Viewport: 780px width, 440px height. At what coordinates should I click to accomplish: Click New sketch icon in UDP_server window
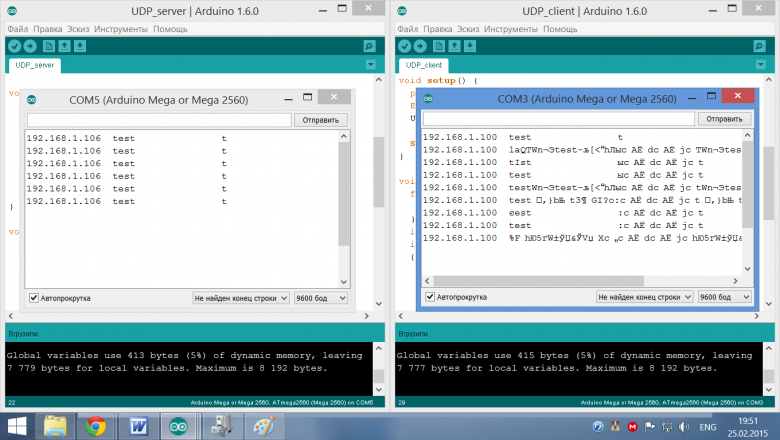pyautogui.click(x=49, y=46)
